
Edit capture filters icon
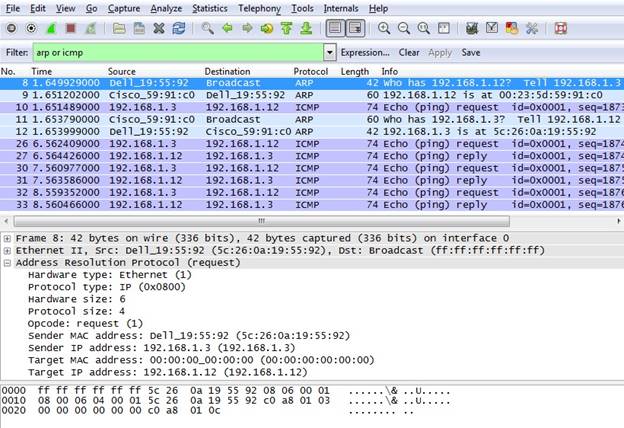point(472,28)
